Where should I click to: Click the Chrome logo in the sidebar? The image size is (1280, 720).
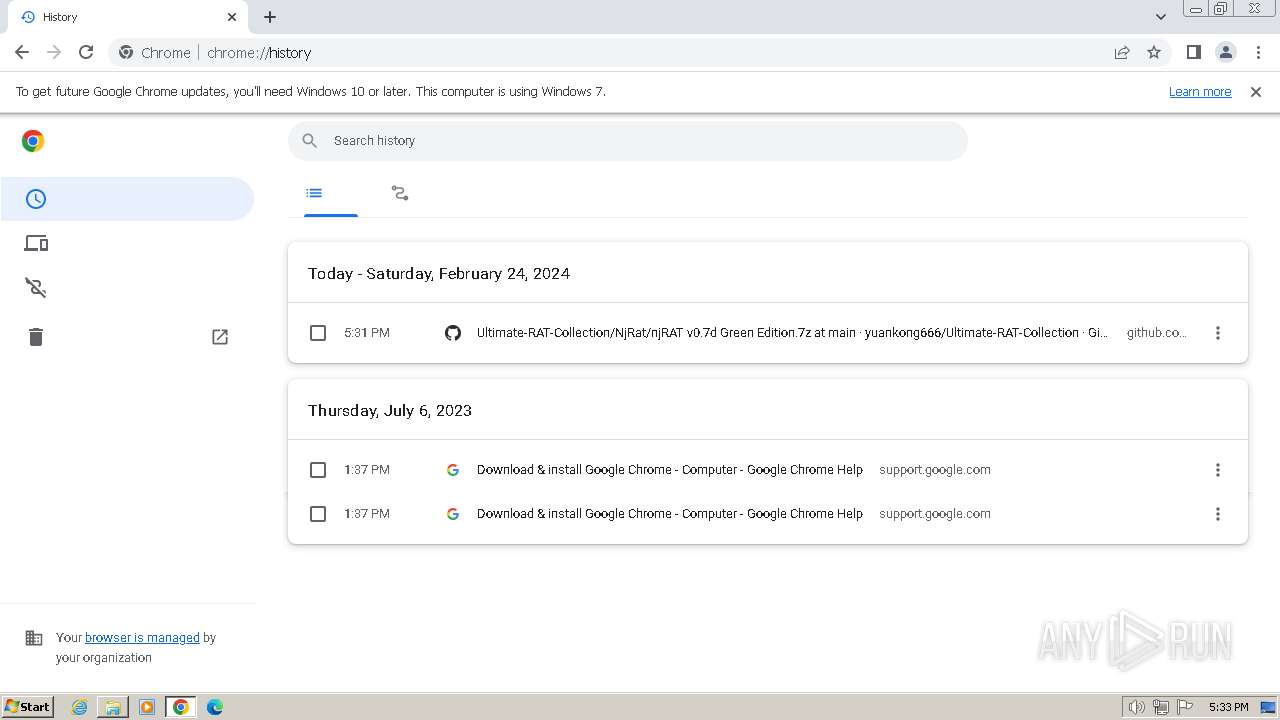[33, 141]
